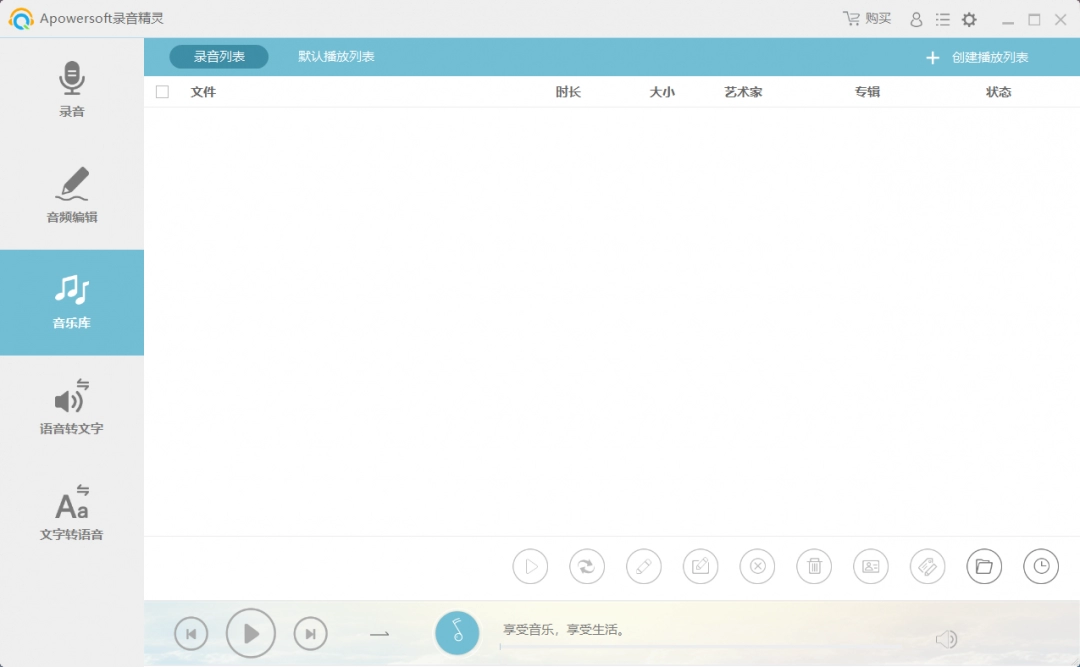Select the 录音列表 tab

click(218, 56)
